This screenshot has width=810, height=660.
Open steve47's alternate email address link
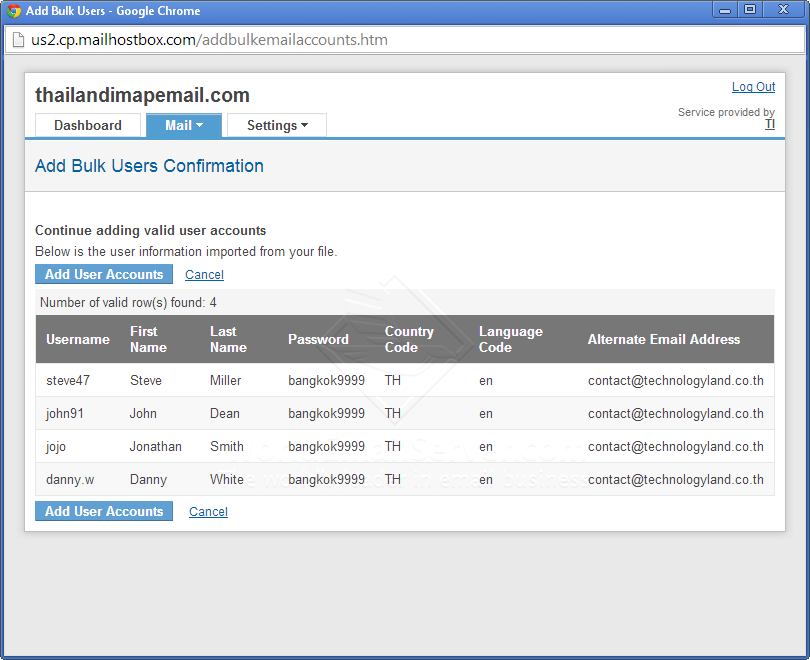click(675, 380)
